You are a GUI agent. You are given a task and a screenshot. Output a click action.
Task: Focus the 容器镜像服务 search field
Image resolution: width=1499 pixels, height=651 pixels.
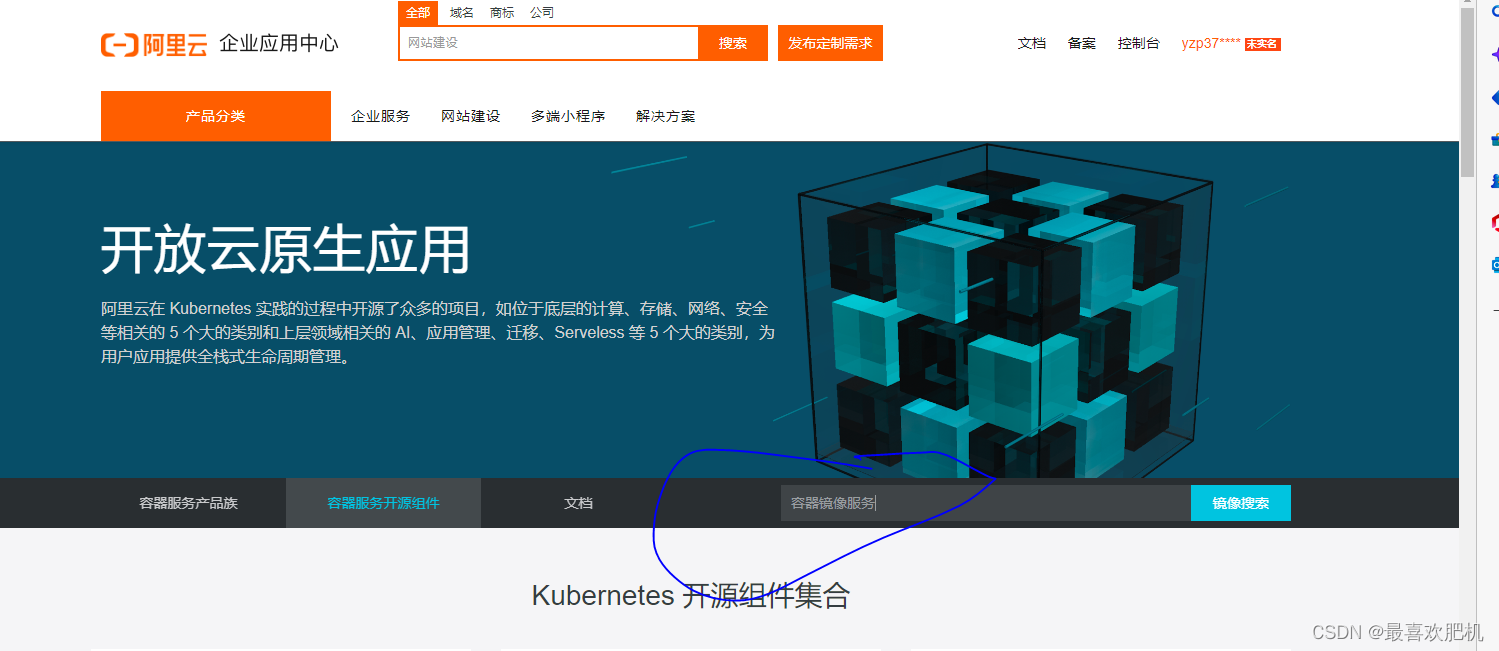pos(986,503)
